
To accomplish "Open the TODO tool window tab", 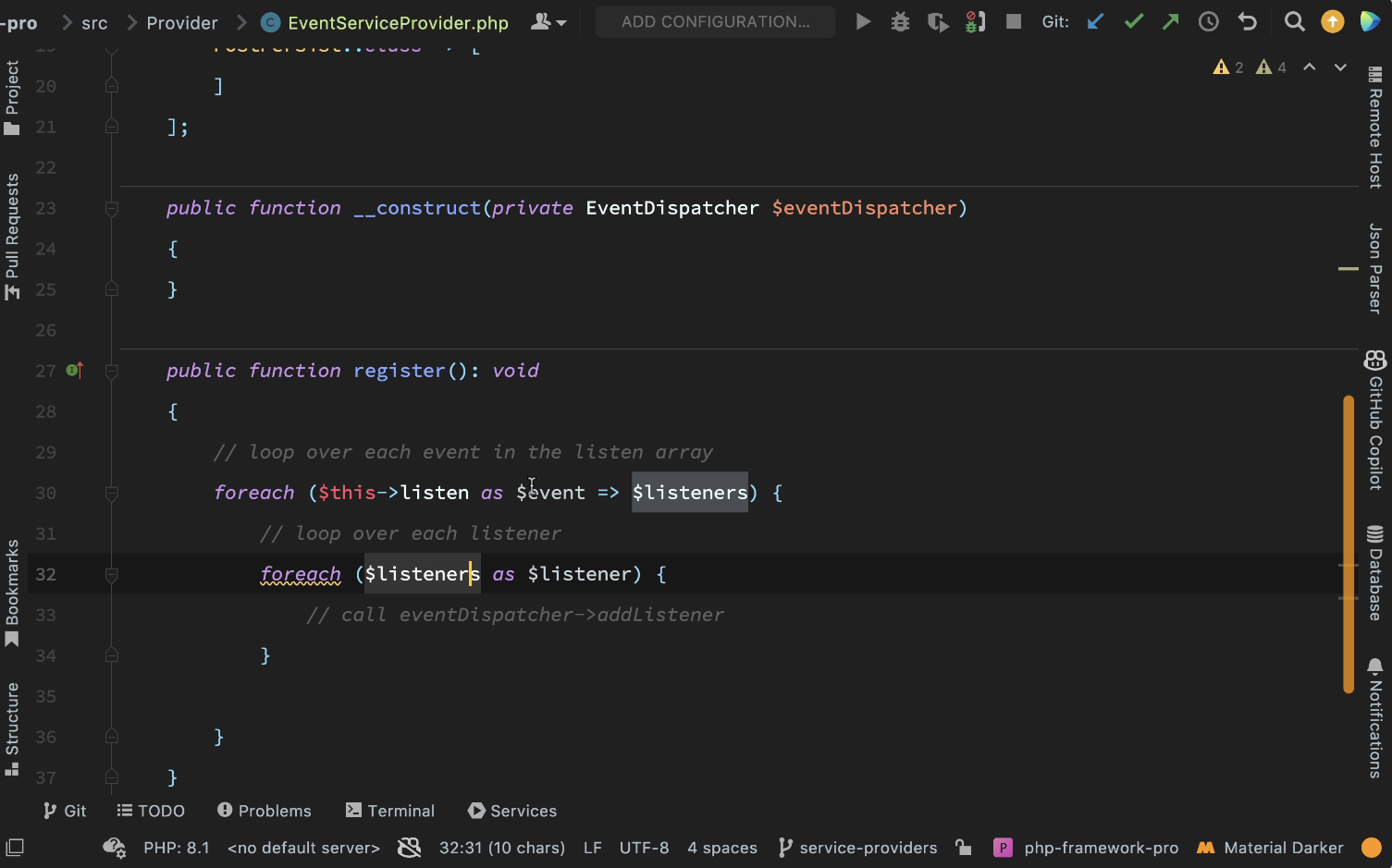I will (x=151, y=811).
